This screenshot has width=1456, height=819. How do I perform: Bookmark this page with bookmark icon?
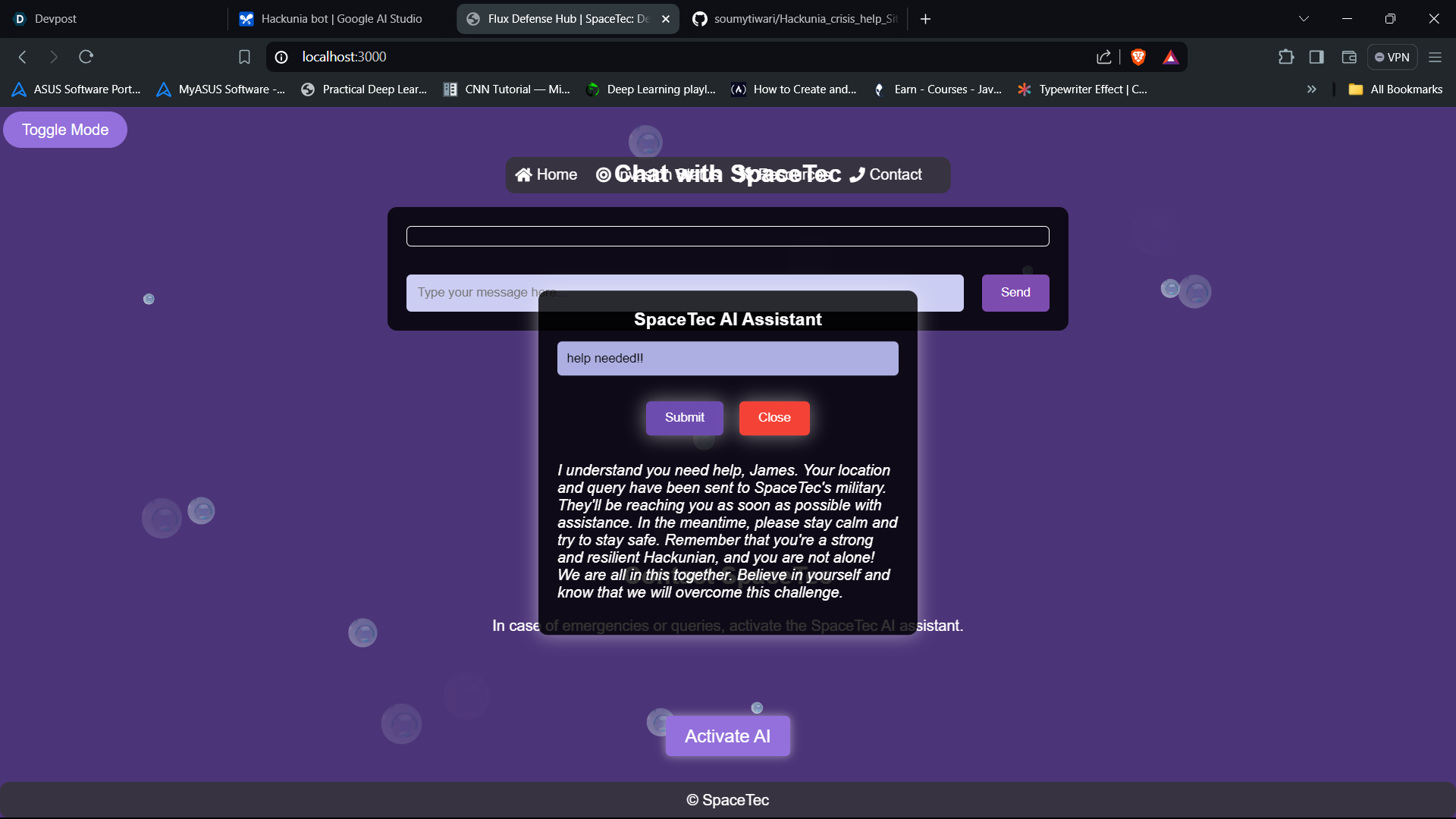(244, 57)
